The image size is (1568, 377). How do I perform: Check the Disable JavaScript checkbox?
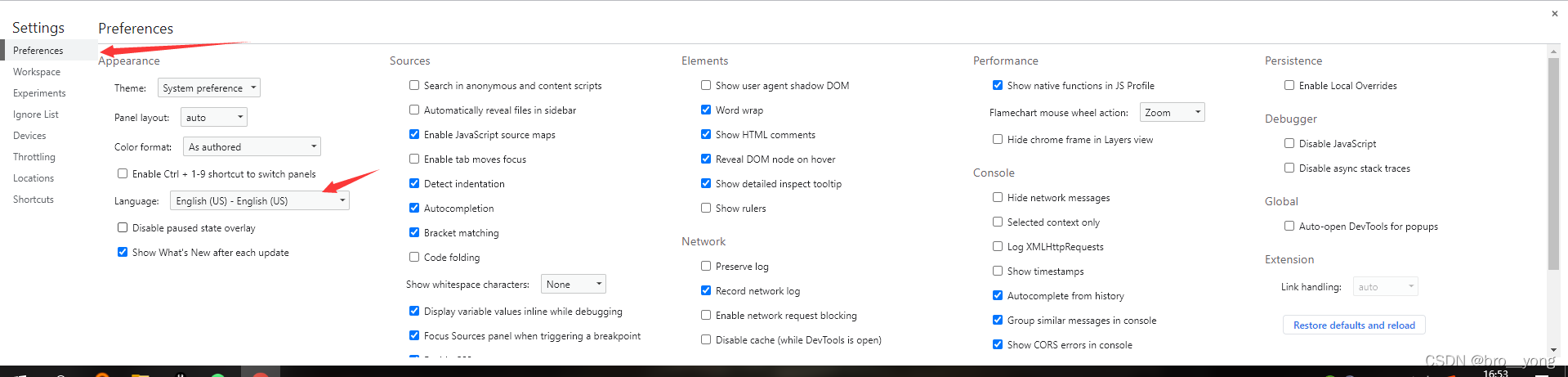click(1289, 143)
